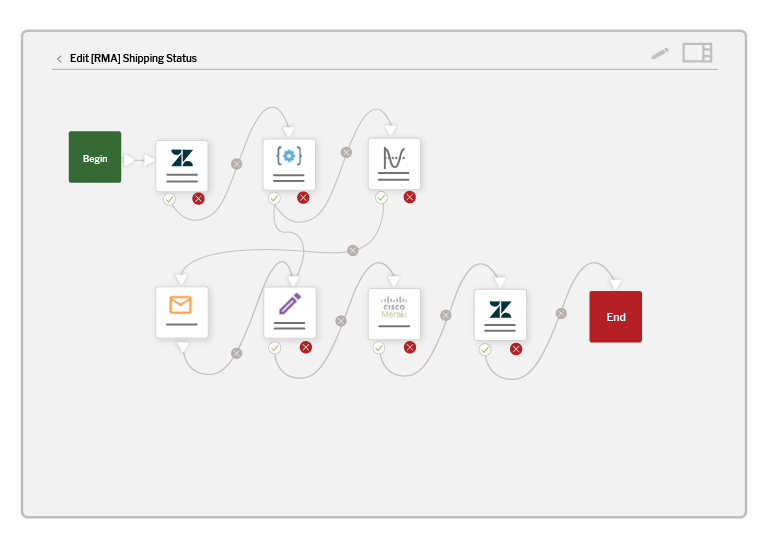Click red failure X under script node
The image size is (768, 548).
coord(303,197)
